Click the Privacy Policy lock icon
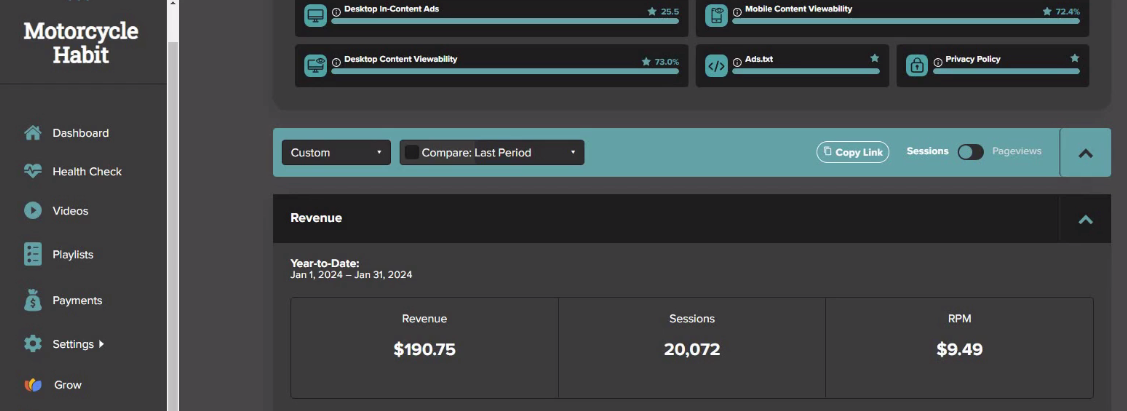This screenshot has height=411, width=1127. click(917, 66)
